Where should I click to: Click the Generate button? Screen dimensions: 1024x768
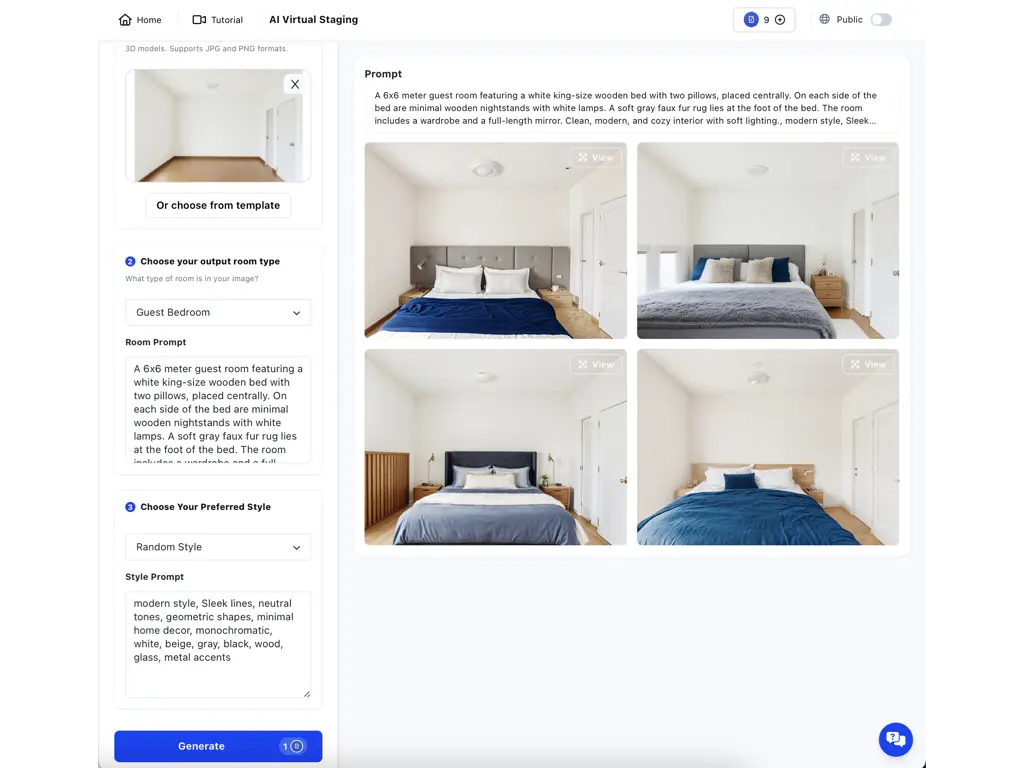click(218, 746)
